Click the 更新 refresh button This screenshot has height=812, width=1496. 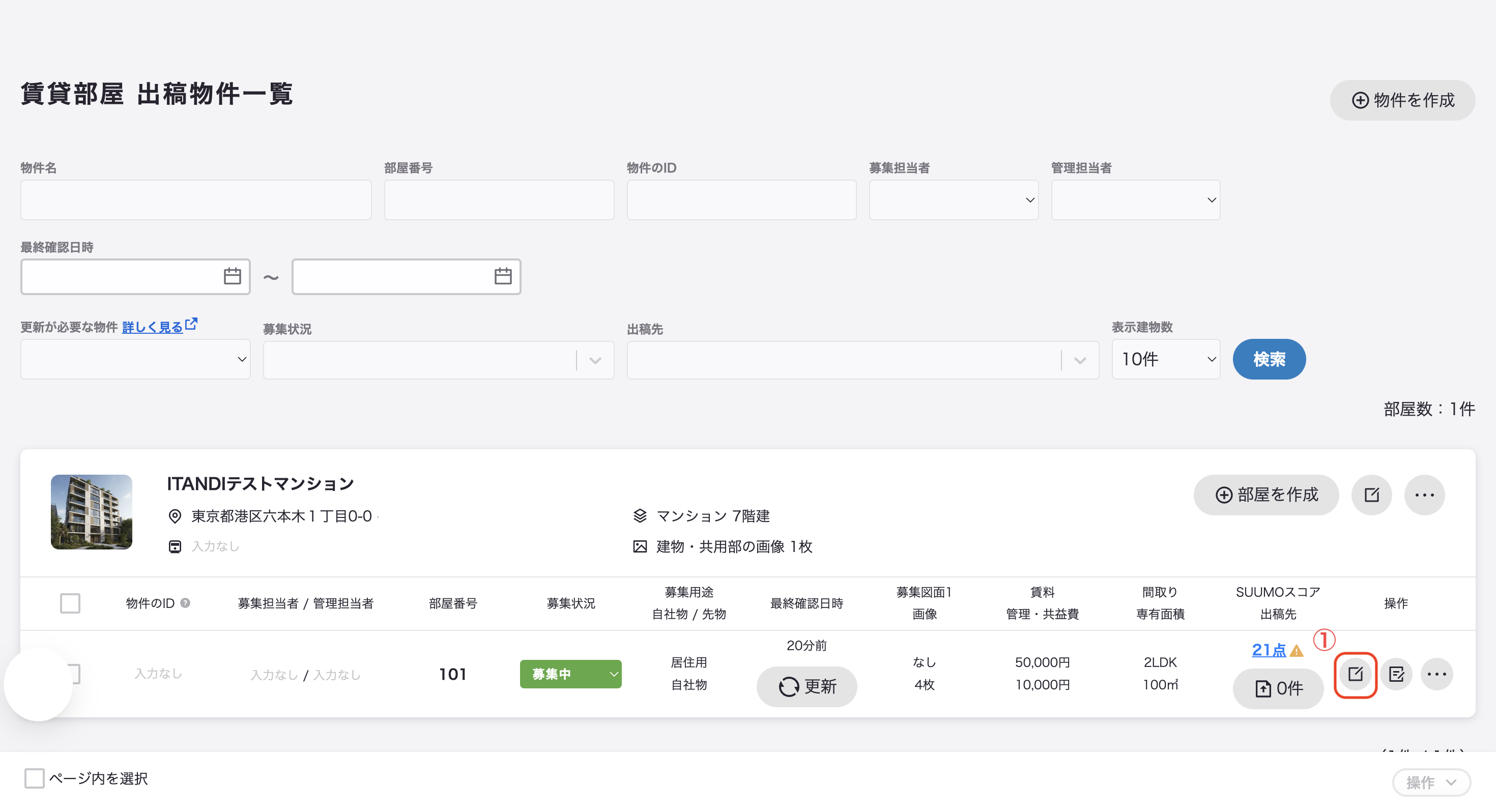tap(807, 686)
